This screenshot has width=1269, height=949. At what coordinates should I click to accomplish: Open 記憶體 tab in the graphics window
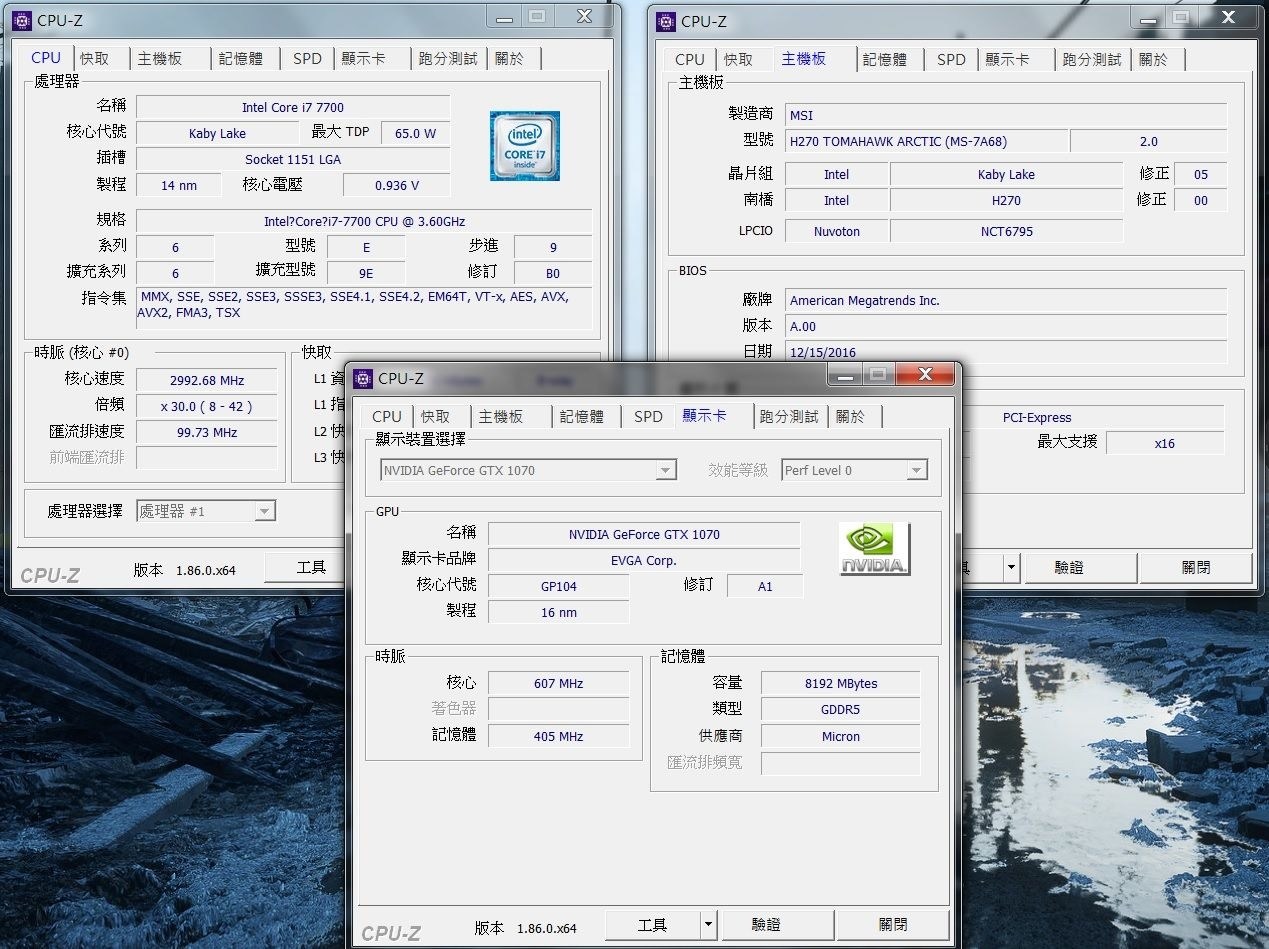582,417
